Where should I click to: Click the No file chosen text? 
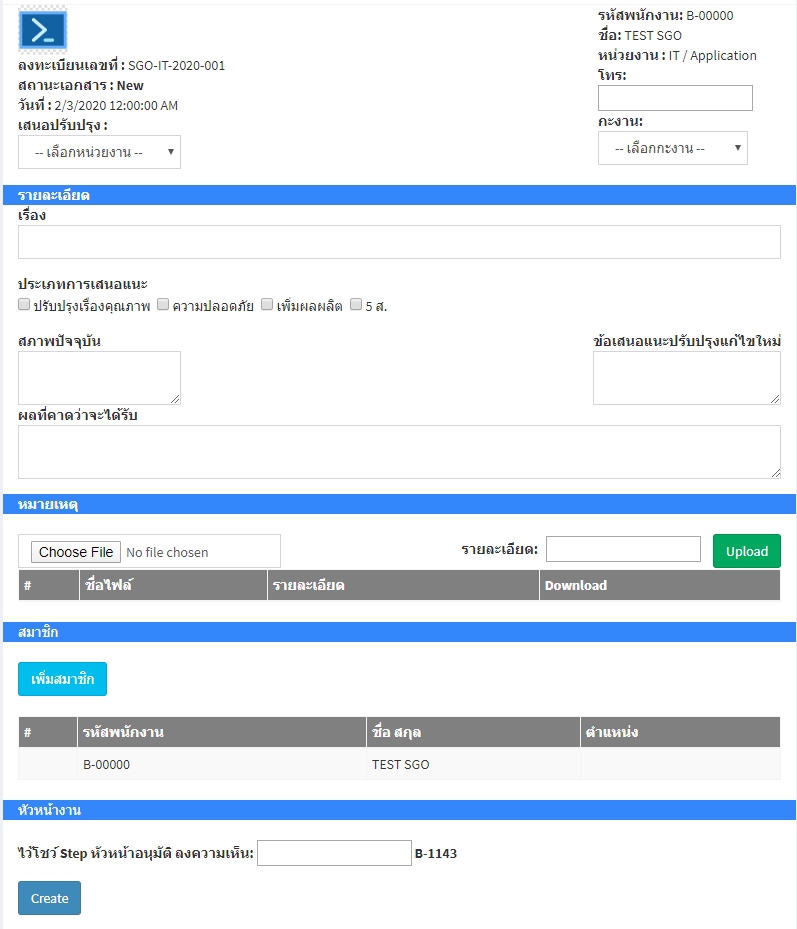[x=167, y=552]
